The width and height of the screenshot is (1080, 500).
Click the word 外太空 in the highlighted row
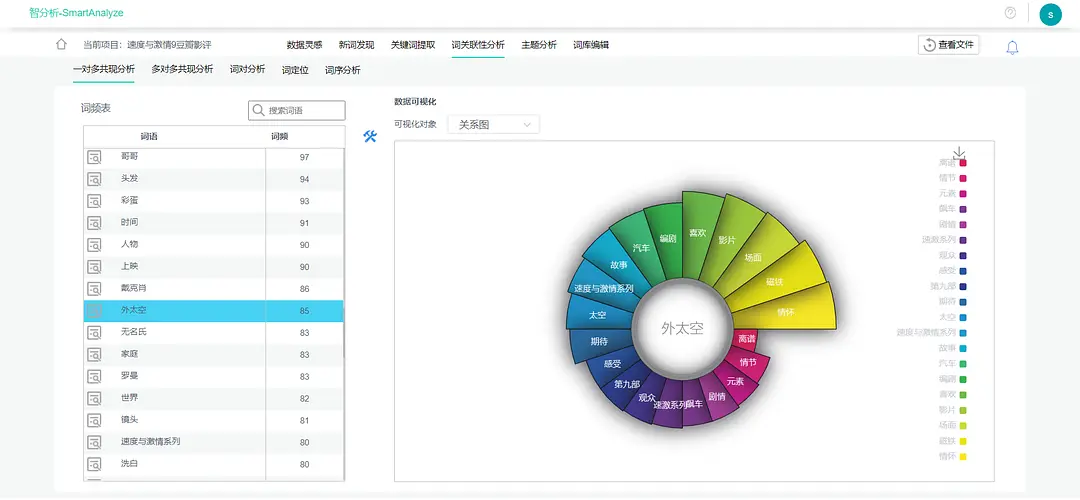[x=134, y=311]
